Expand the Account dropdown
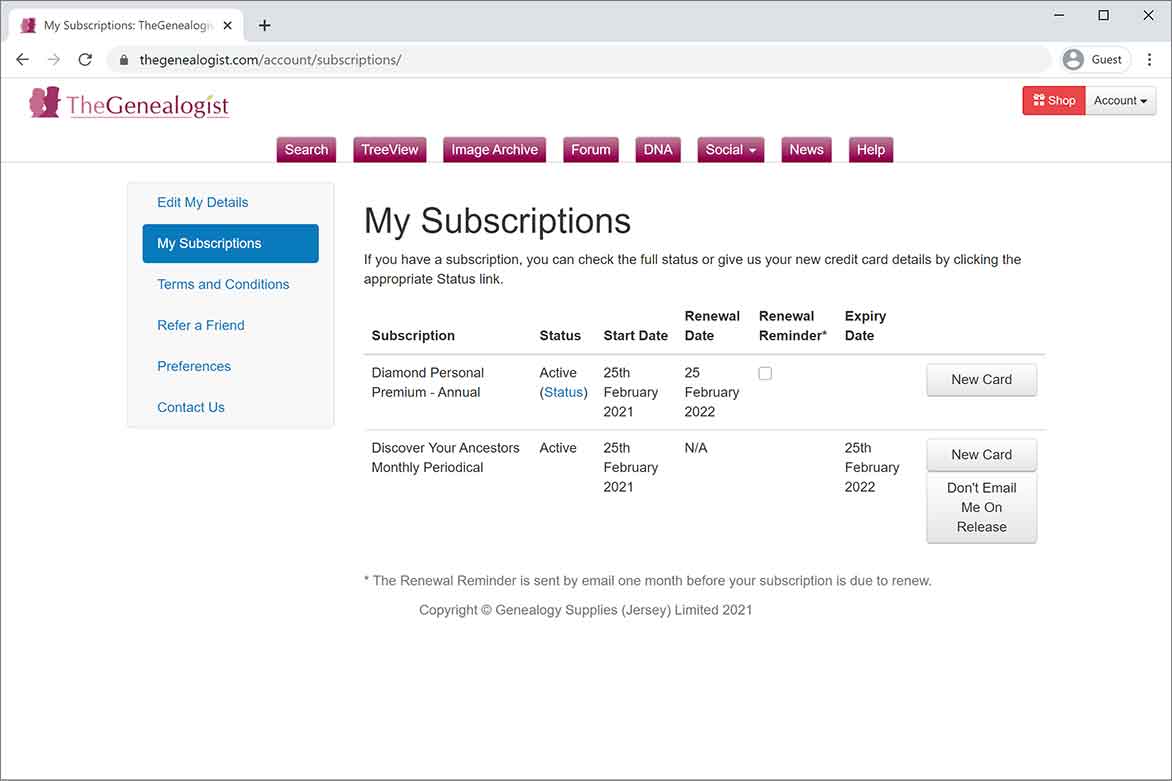The width and height of the screenshot is (1172, 781). [x=1120, y=101]
